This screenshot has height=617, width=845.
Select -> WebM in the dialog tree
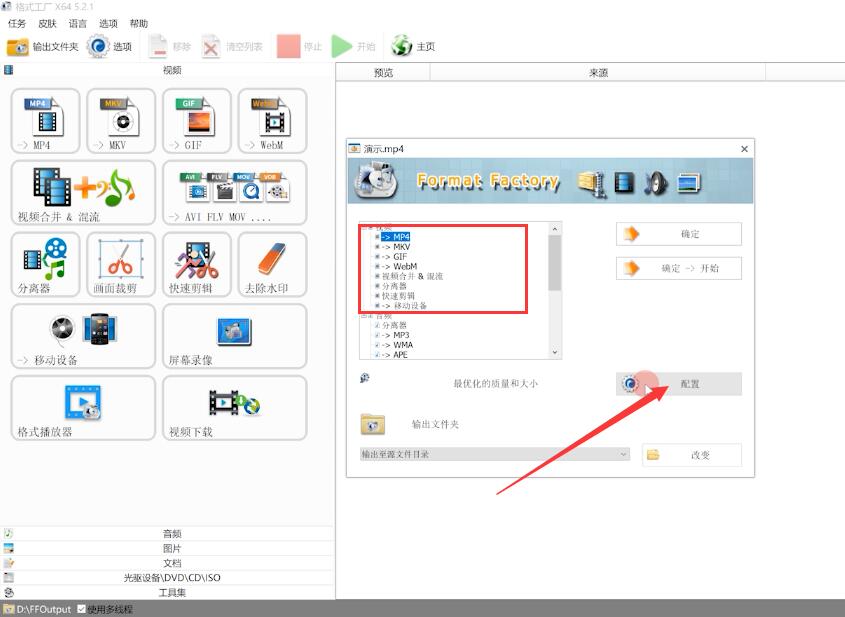click(x=399, y=266)
